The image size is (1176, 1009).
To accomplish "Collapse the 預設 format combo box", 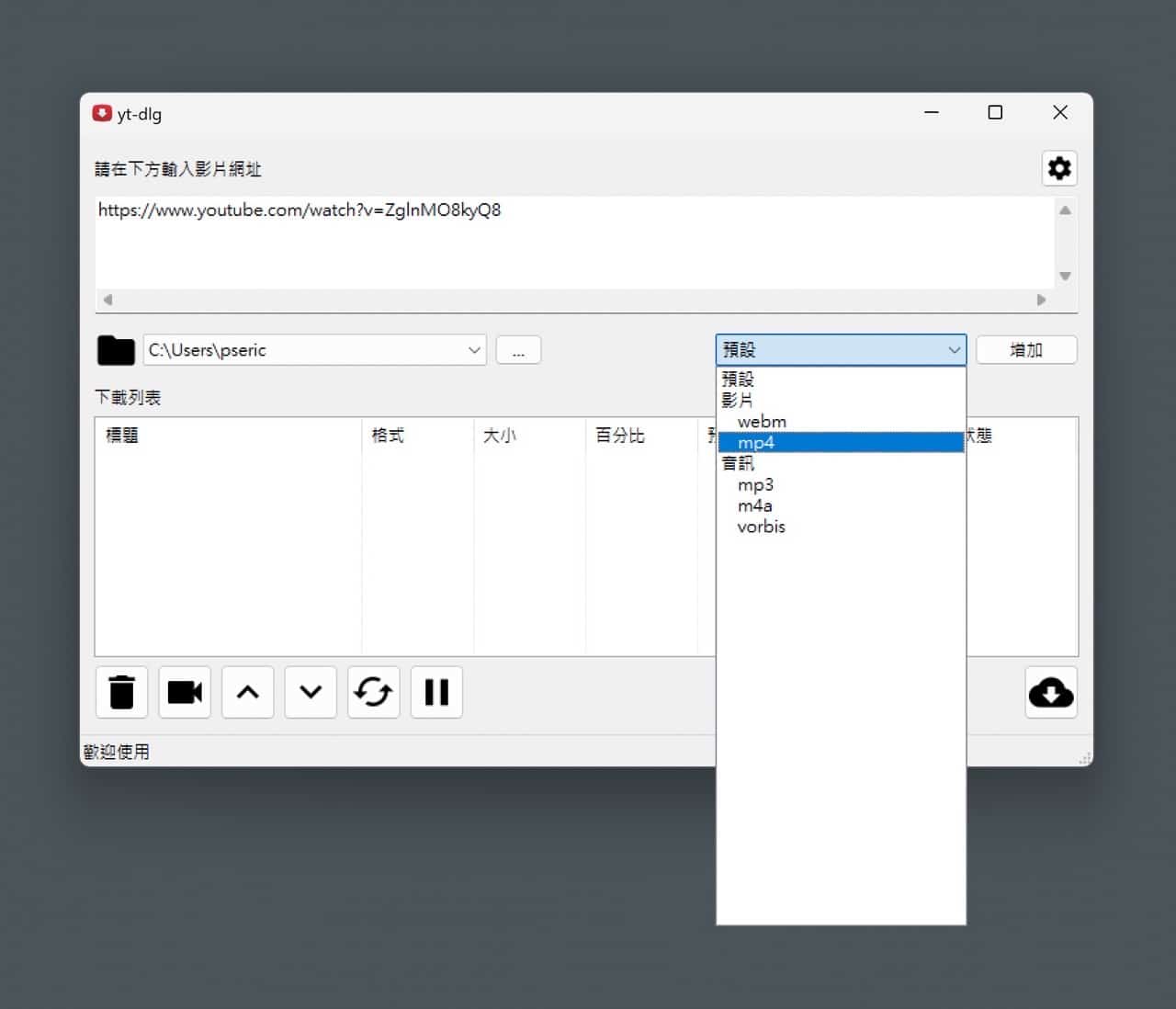I will (x=841, y=350).
